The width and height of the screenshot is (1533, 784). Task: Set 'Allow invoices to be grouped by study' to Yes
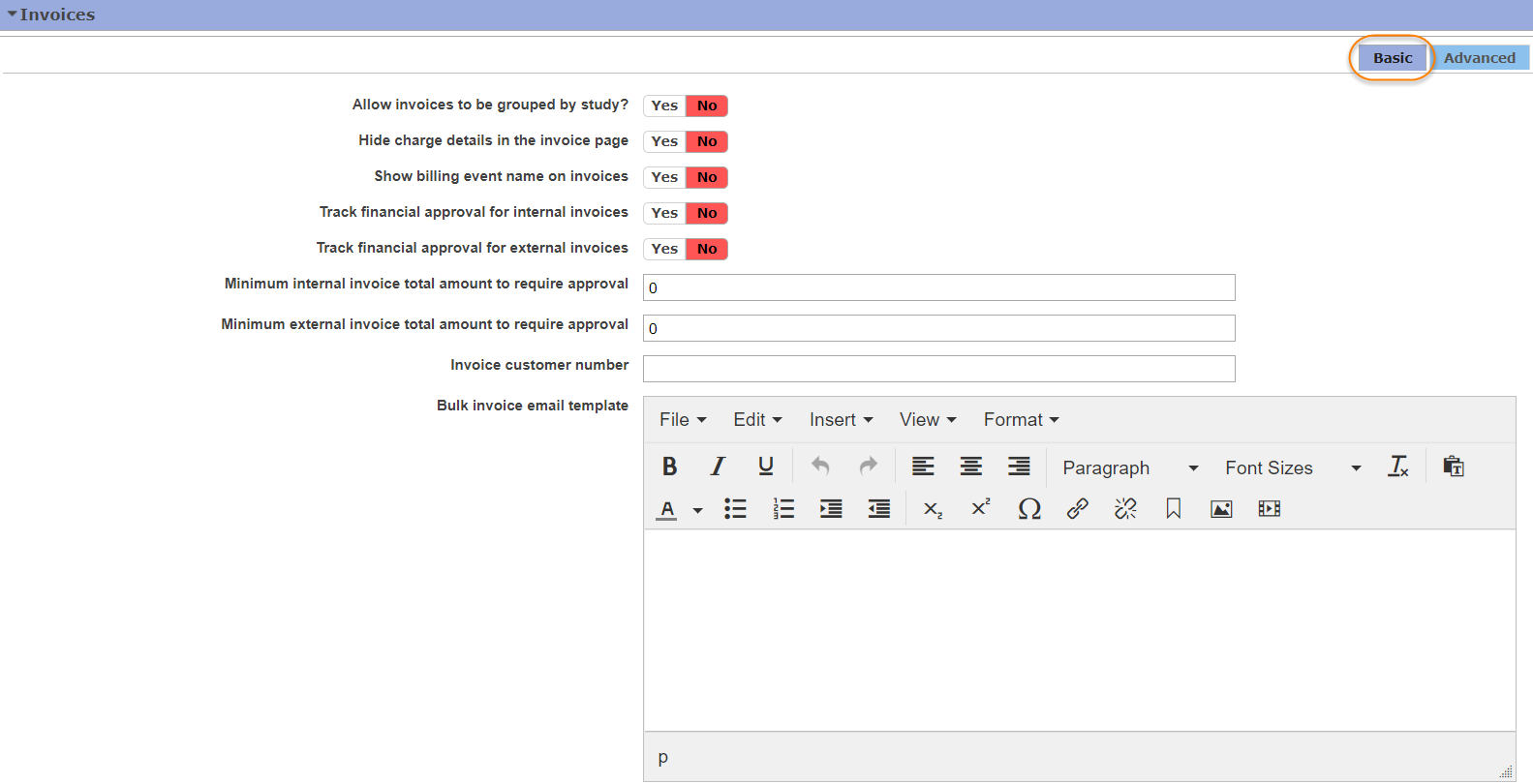(x=664, y=106)
